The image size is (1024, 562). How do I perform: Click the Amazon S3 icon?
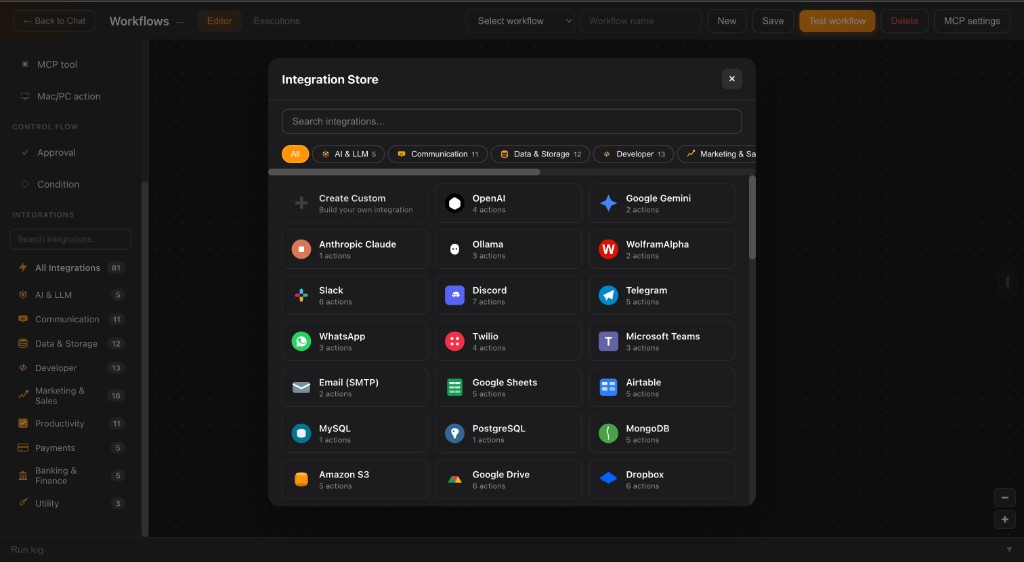pyautogui.click(x=301, y=479)
